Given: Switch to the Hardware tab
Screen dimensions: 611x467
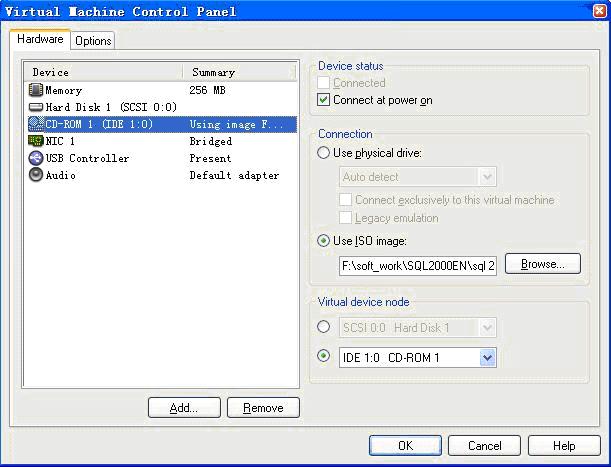Looking at the screenshot, I should tap(40, 40).
